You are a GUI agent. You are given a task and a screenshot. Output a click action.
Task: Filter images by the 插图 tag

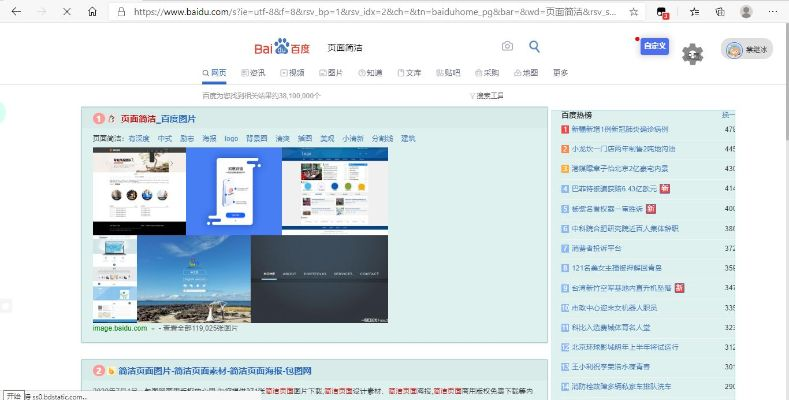point(305,138)
